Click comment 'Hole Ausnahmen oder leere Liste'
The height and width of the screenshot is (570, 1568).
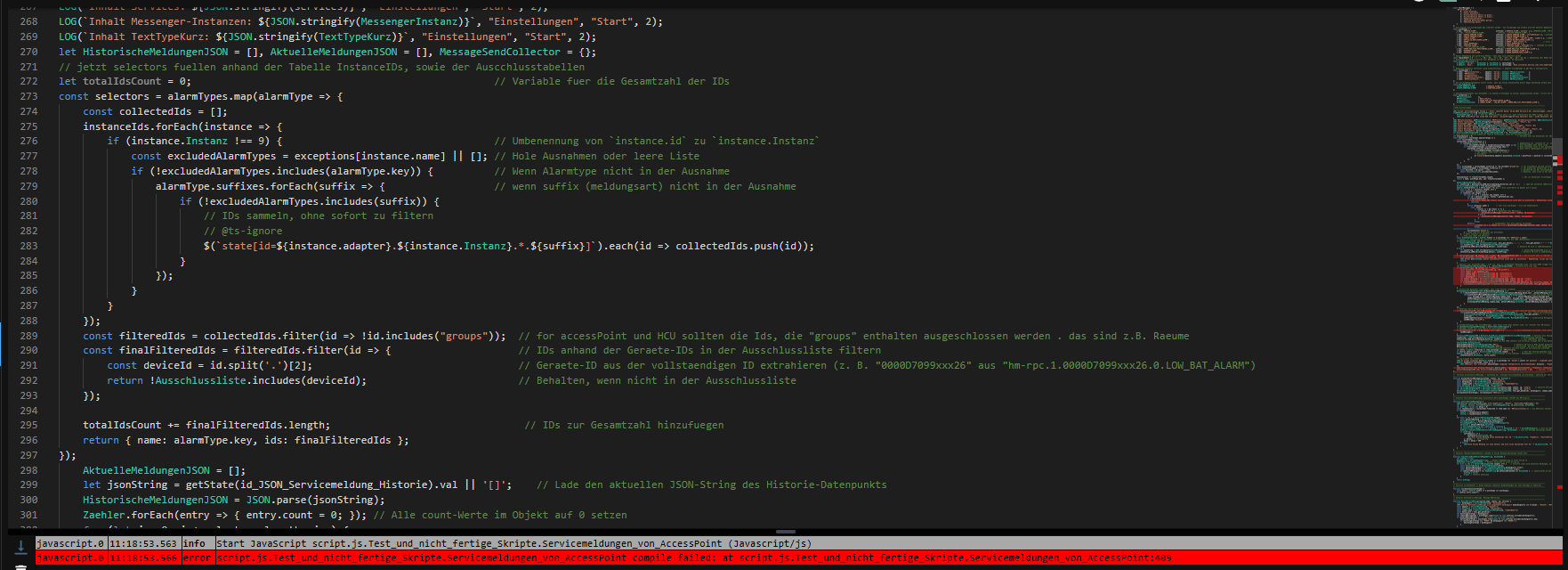pos(596,156)
